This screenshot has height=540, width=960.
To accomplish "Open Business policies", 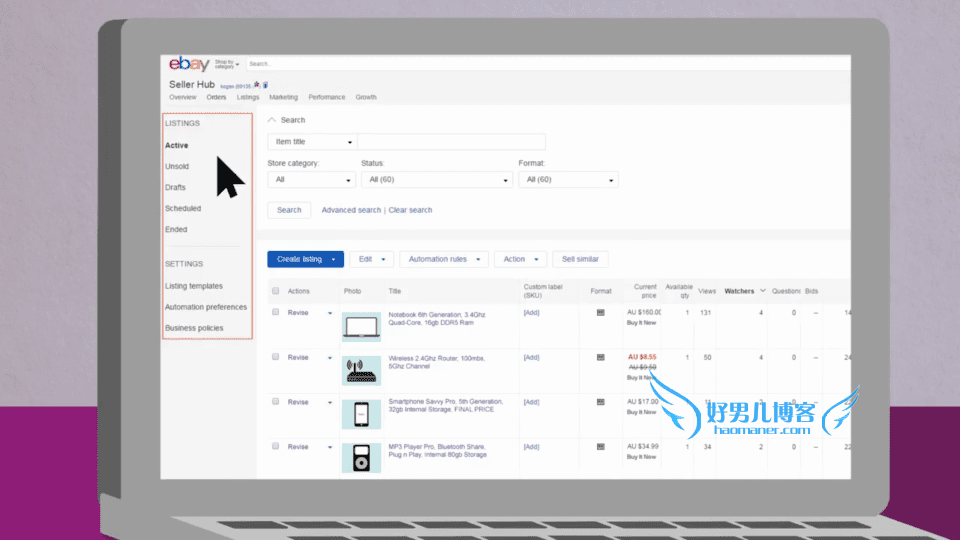I will [x=194, y=328].
